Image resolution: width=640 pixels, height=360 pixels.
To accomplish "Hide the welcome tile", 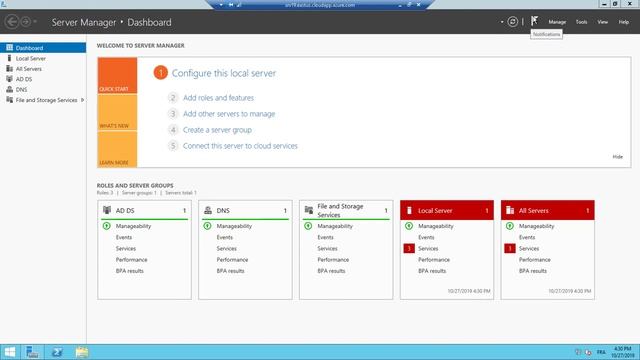I will coord(618,157).
